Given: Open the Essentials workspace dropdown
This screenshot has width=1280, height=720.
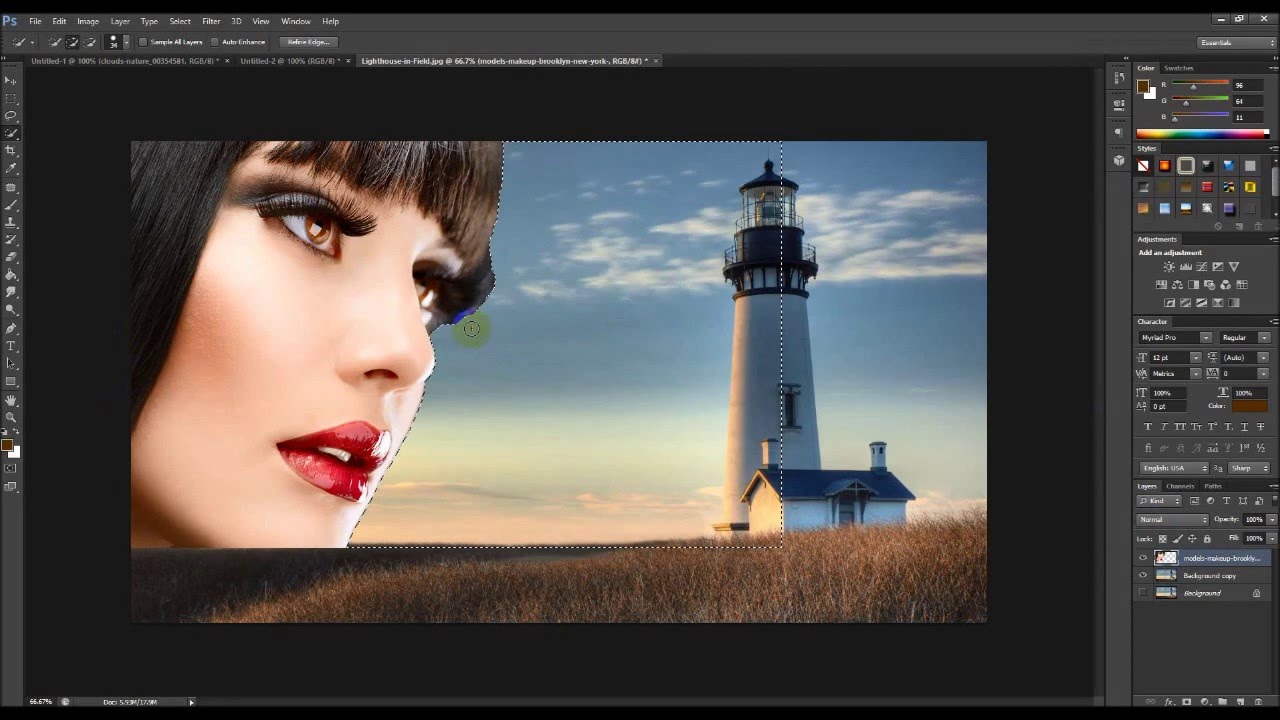Looking at the screenshot, I should point(1237,43).
